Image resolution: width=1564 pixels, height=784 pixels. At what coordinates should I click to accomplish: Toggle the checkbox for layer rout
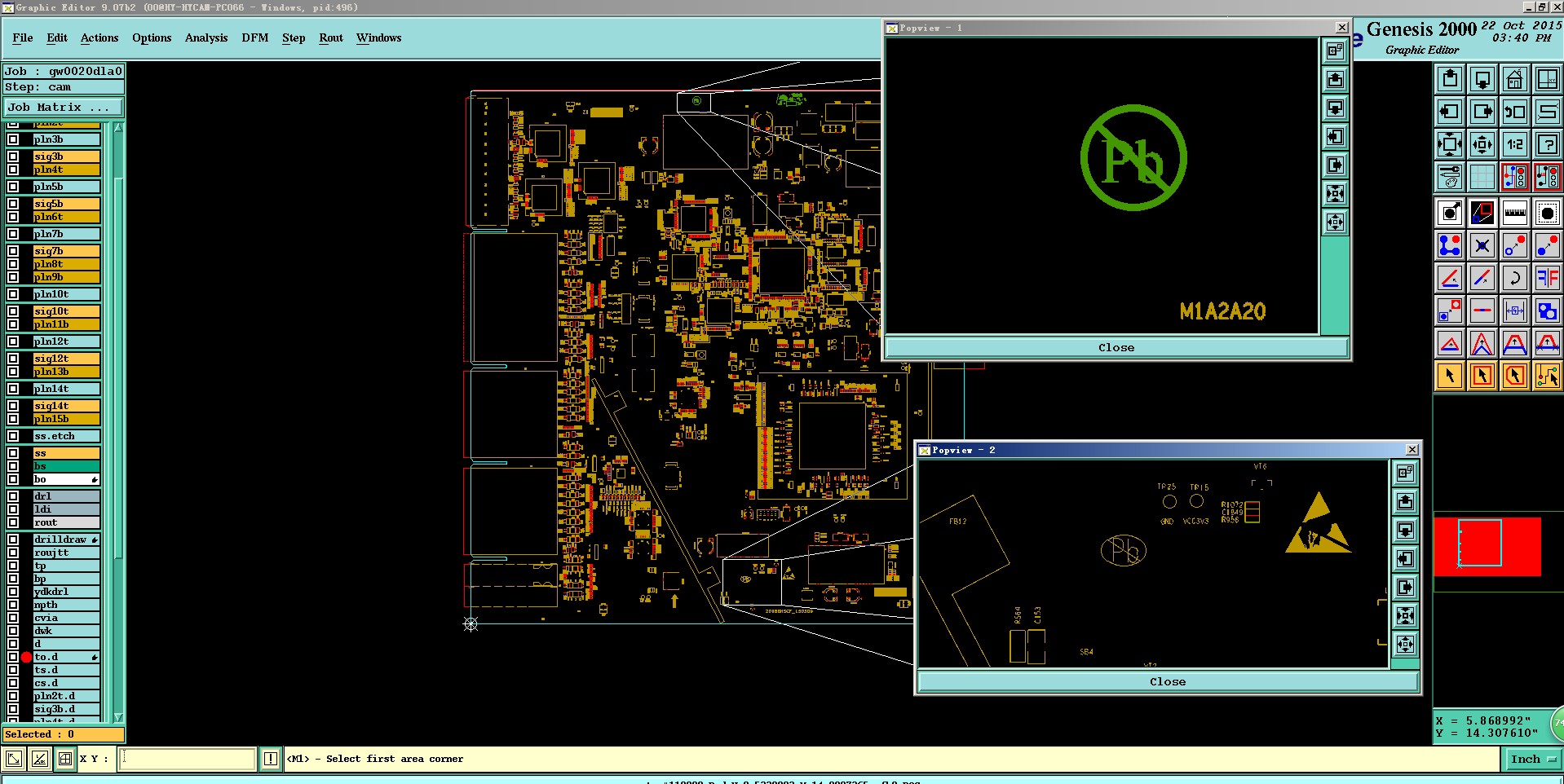click(13, 522)
